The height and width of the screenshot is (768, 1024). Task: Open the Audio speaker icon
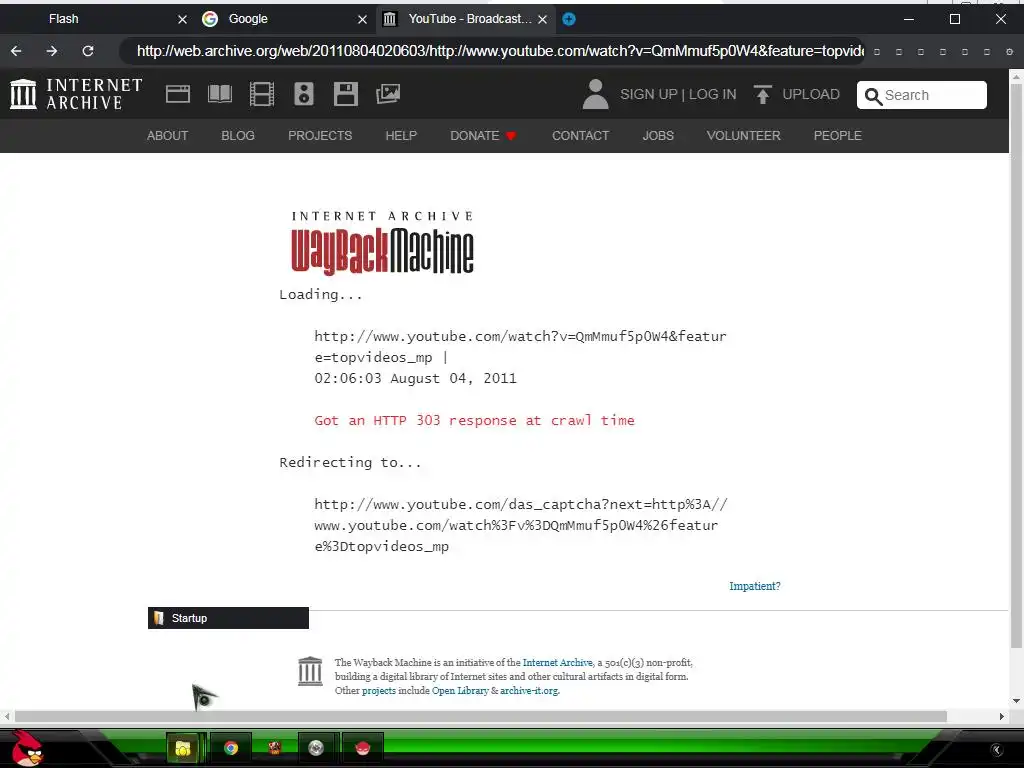pos(304,94)
